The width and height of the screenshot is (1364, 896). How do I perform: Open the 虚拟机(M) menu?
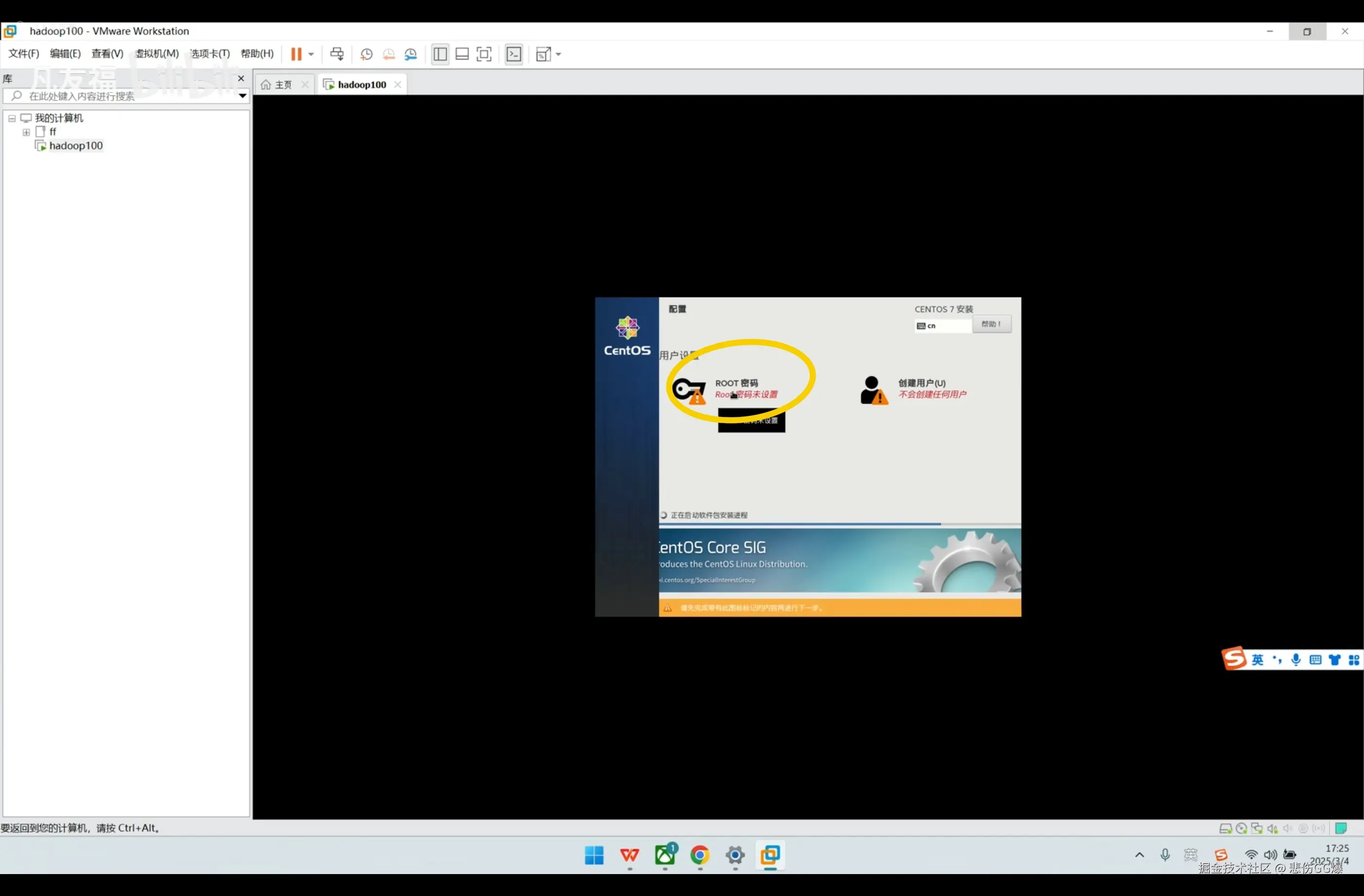point(157,54)
